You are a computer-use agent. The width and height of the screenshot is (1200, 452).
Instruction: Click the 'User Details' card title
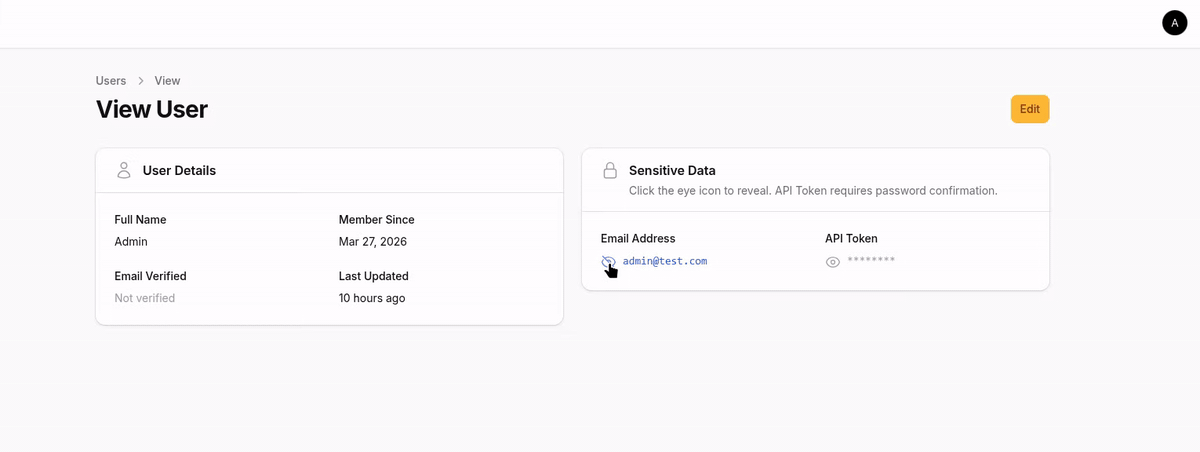(x=179, y=171)
